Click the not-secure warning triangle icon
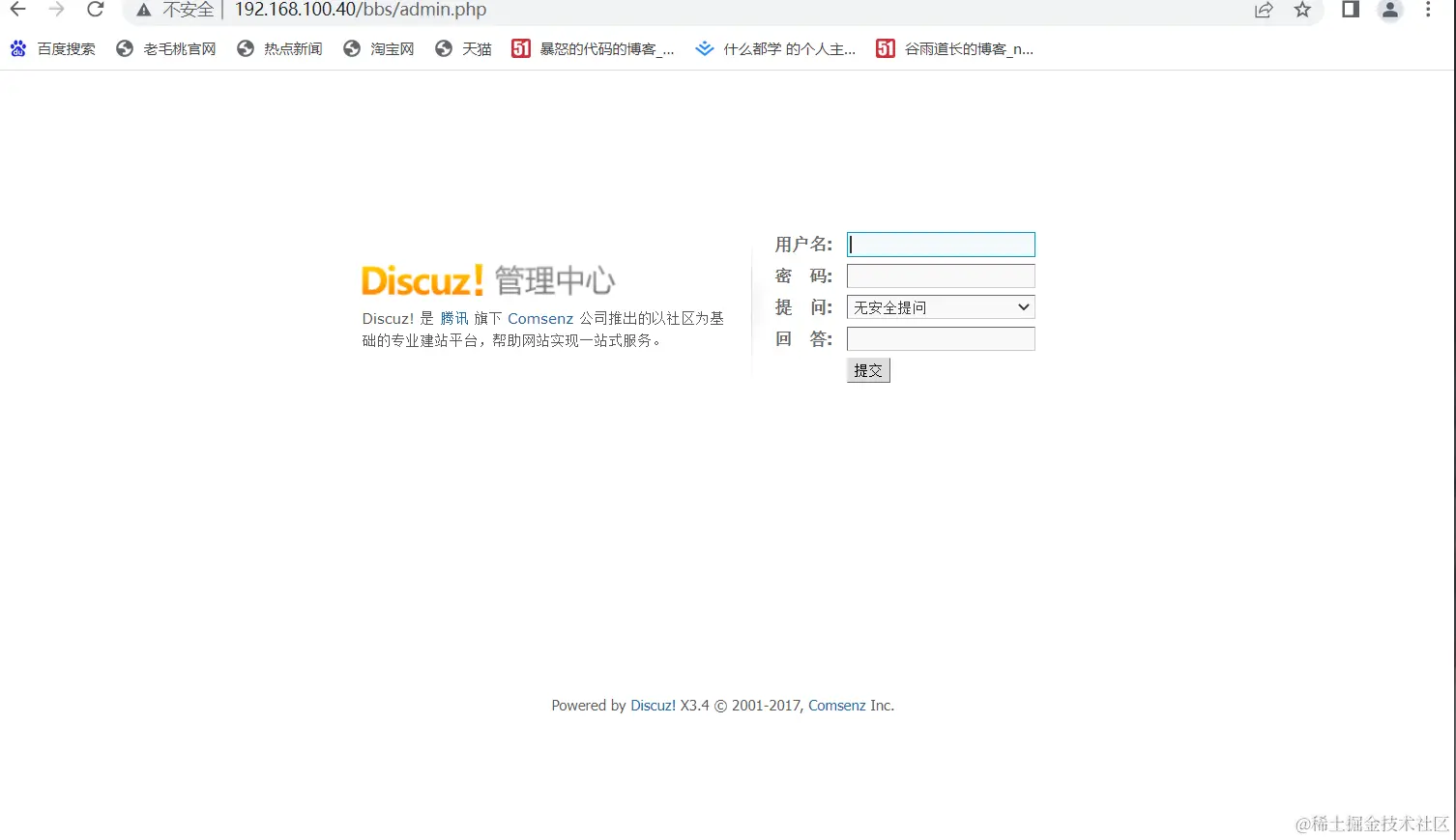The image size is (1456, 840). pyautogui.click(x=144, y=11)
